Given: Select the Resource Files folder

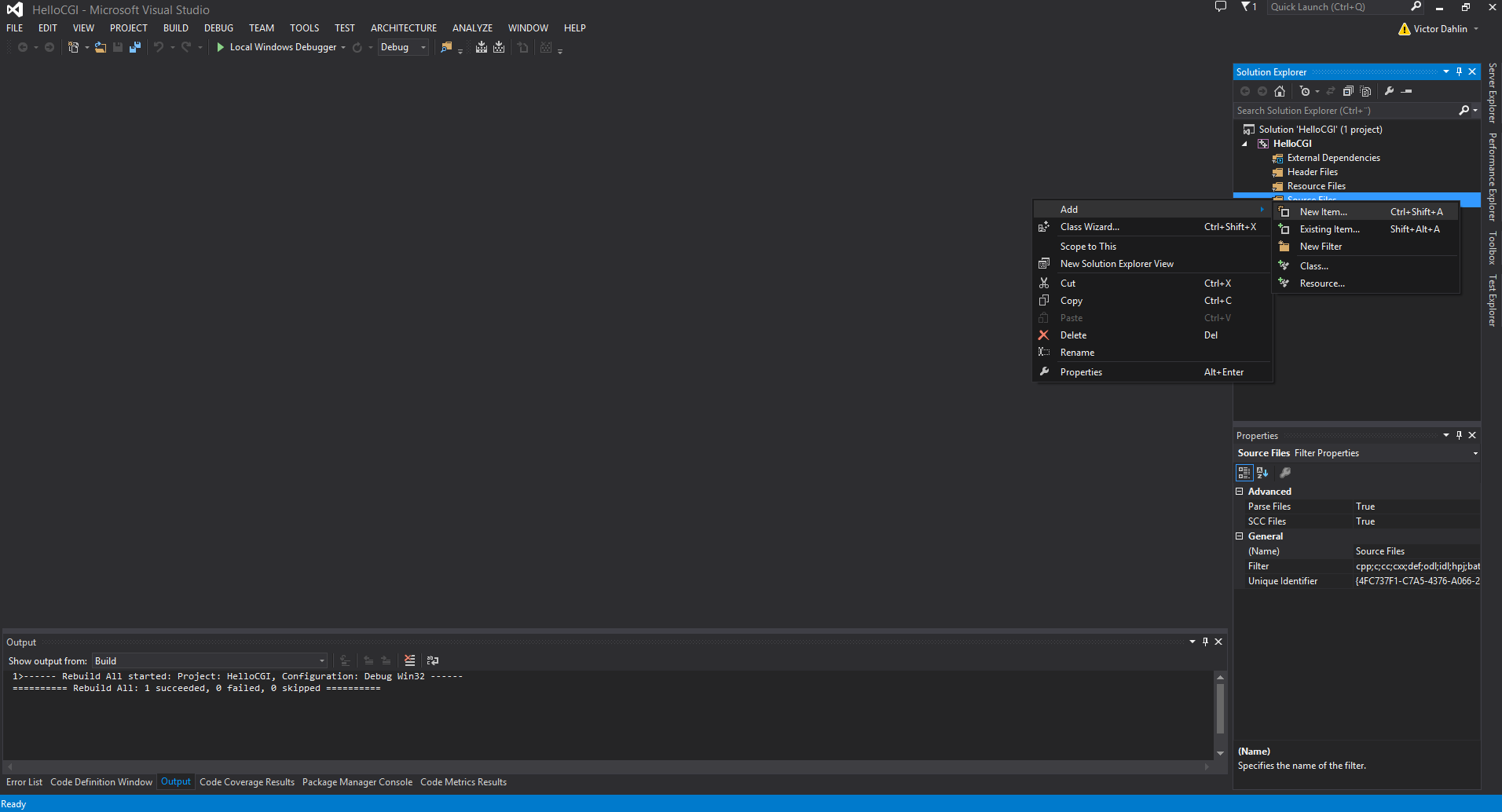Looking at the screenshot, I should click(1316, 186).
